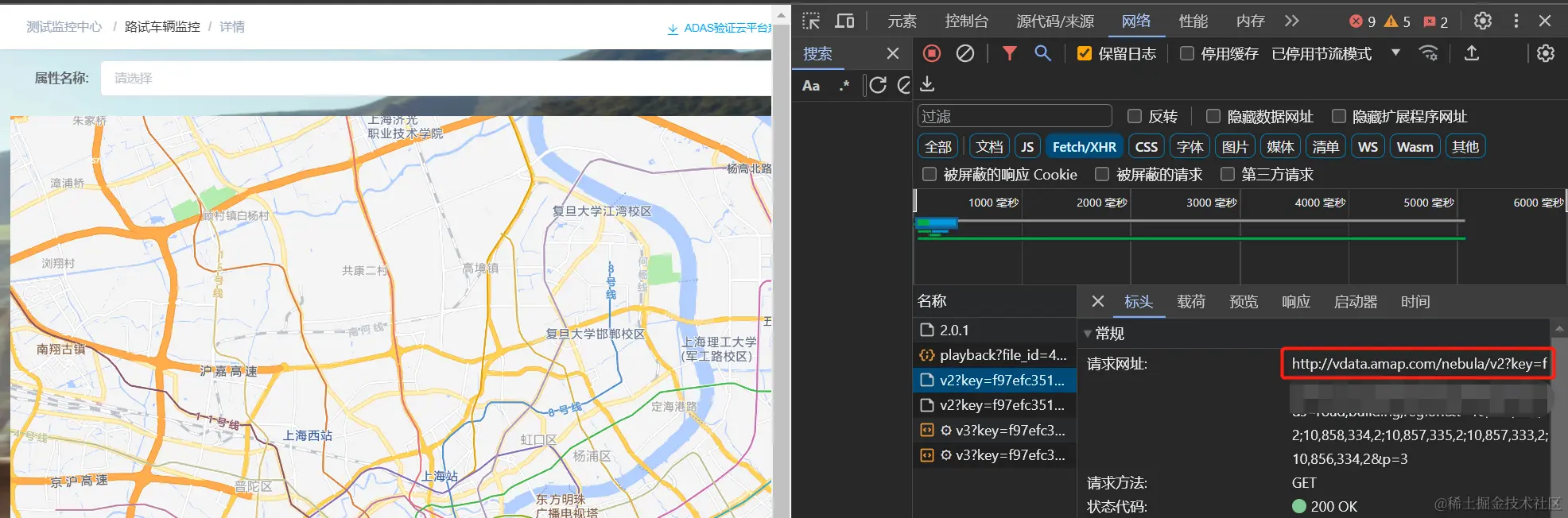
Task: Show more DevTools tabs with the chevron
Action: pos(1292,21)
